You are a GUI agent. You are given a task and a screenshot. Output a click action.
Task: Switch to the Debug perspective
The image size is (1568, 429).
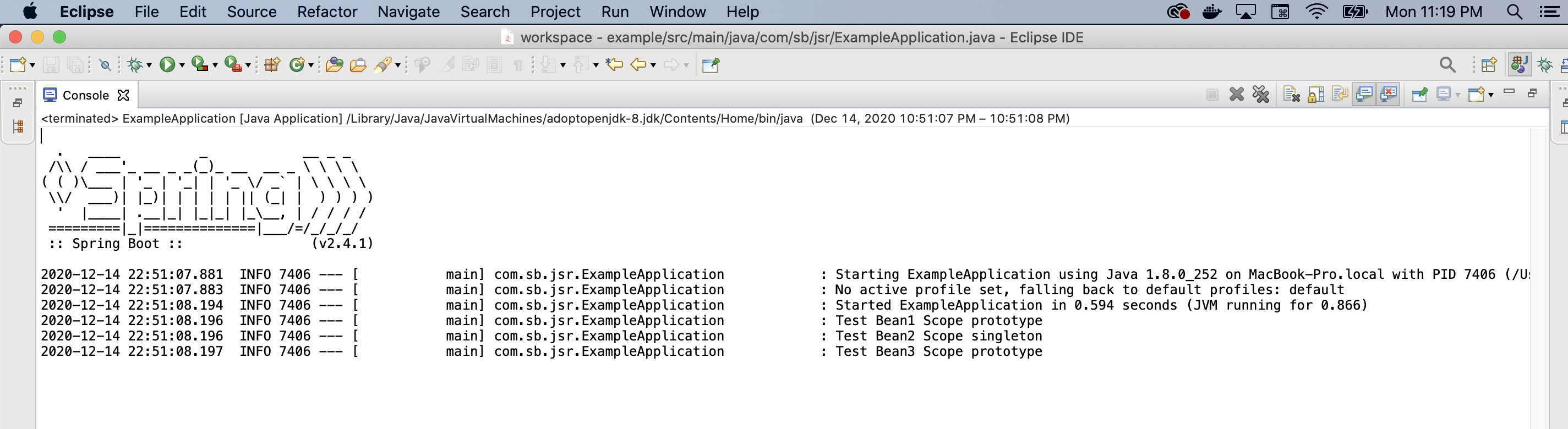tap(1544, 64)
